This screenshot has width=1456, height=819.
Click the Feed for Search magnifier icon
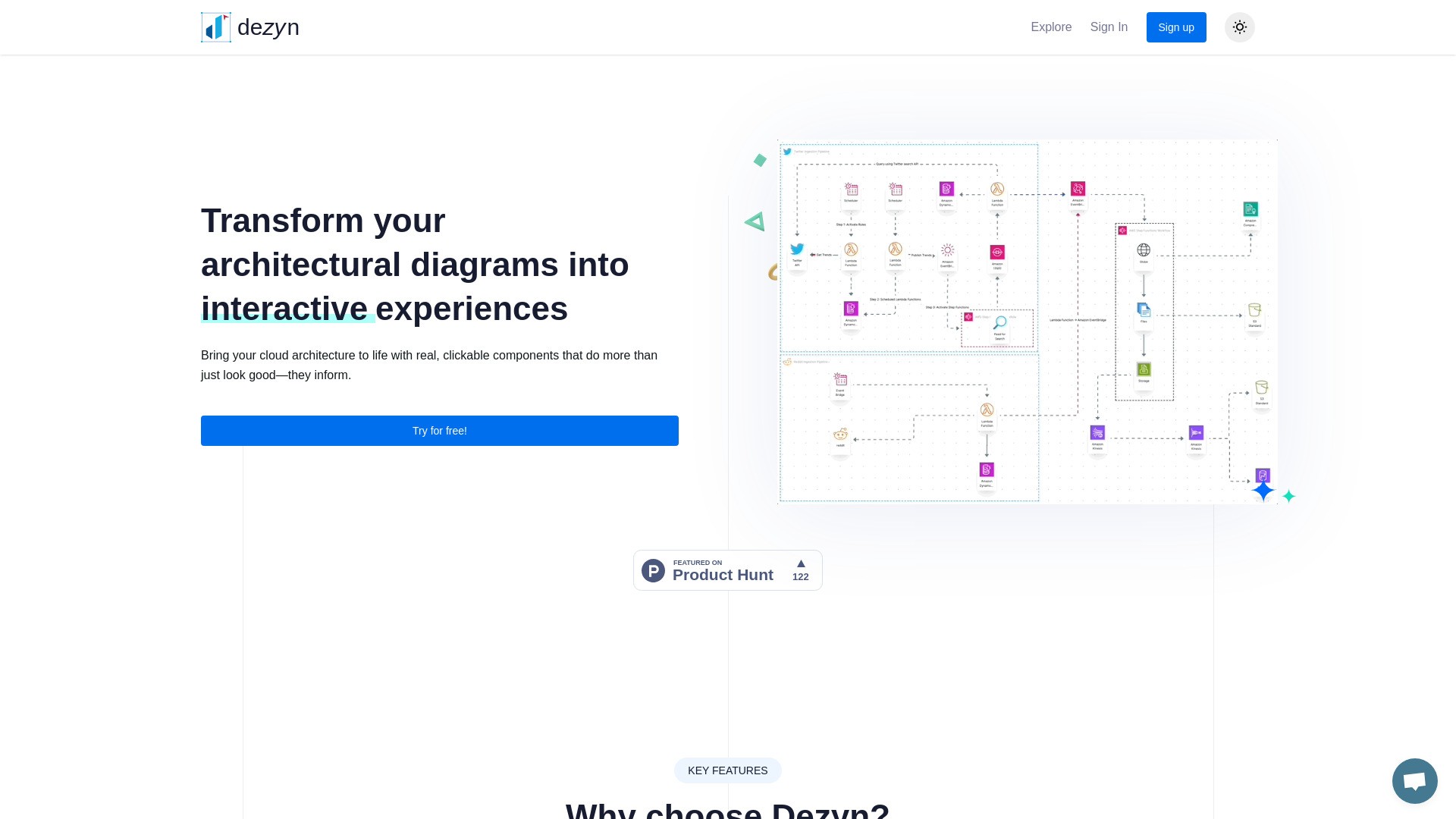pyautogui.click(x=999, y=323)
